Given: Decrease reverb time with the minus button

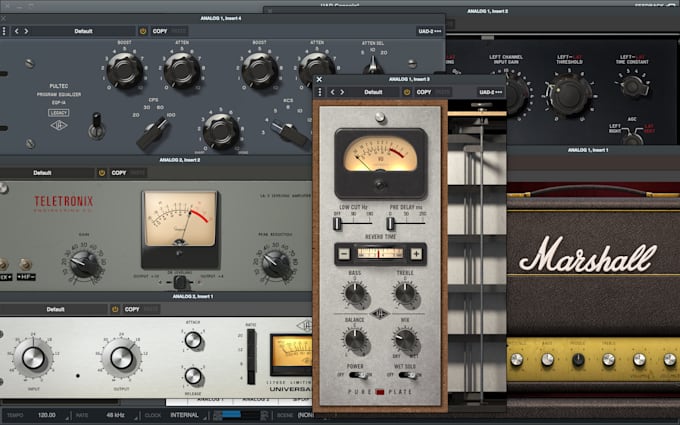Looking at the screenshot, I should (344, 254).
